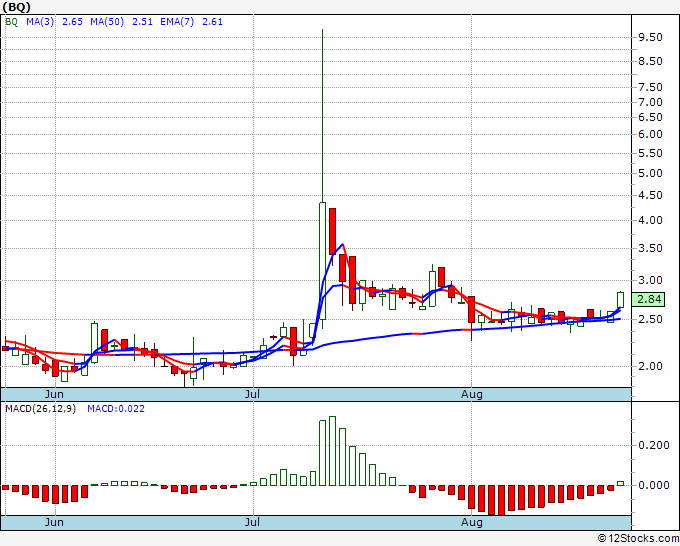Select the MA(3) value 2.65

(x=72, y=22)
